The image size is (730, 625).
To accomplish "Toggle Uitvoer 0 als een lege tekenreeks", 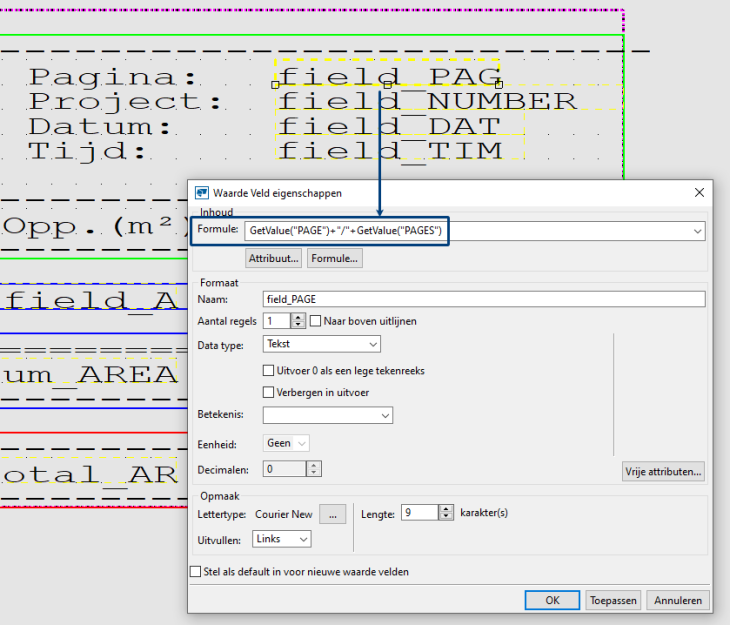I will pyautogui.click(x=268, y=370).
